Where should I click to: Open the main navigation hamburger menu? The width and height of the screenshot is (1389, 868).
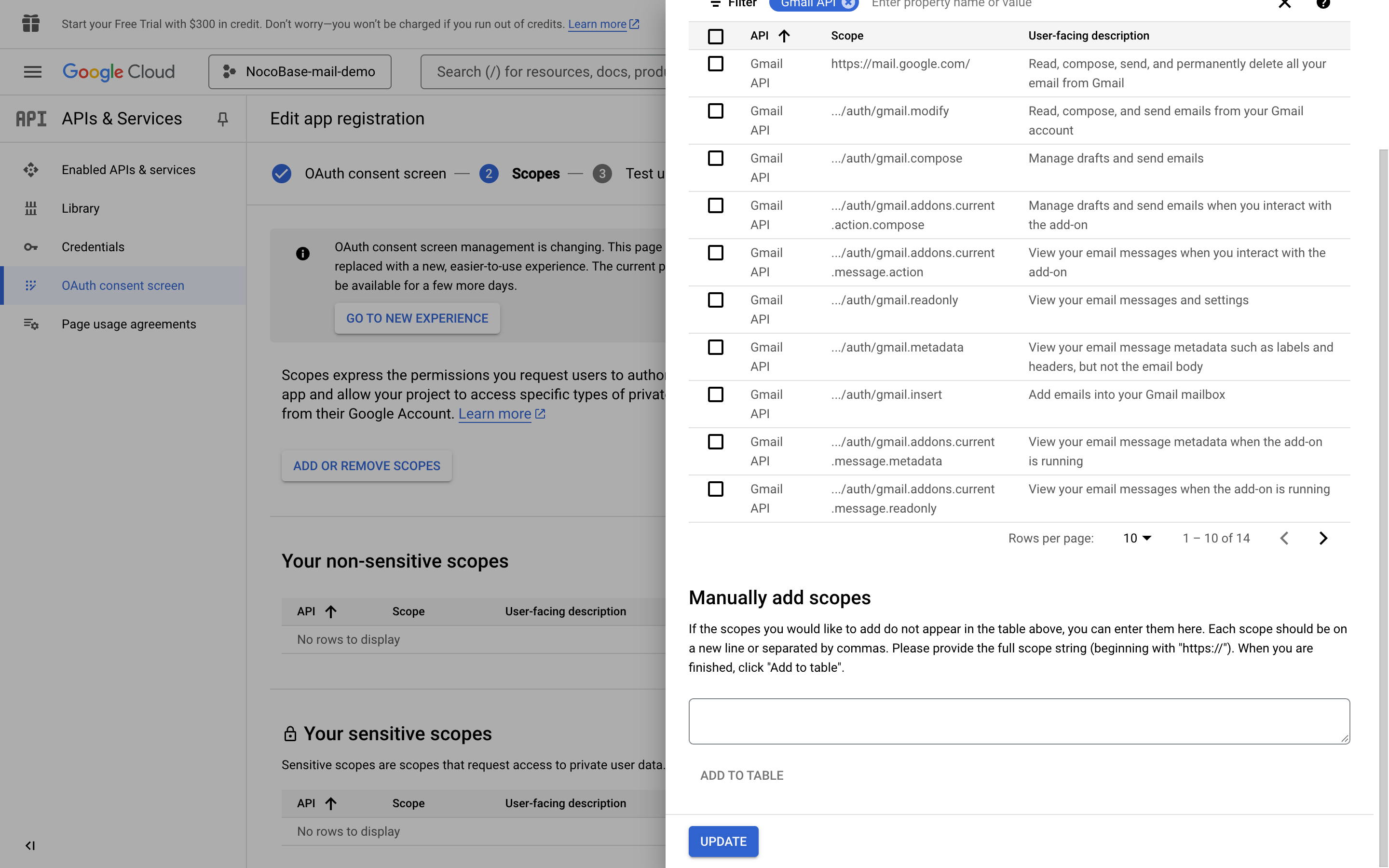[33, 72]
